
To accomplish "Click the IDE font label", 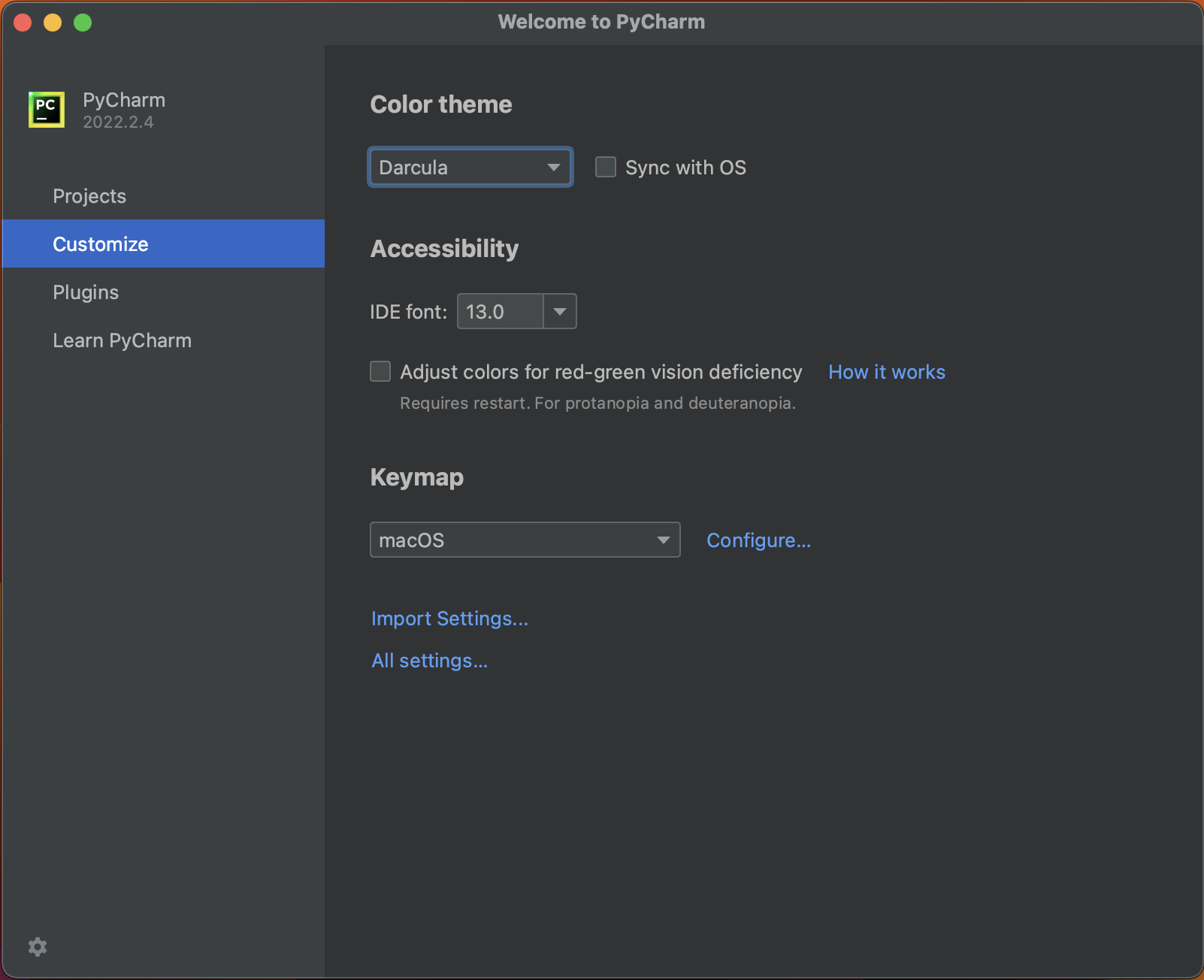I will tap(408, 312).
